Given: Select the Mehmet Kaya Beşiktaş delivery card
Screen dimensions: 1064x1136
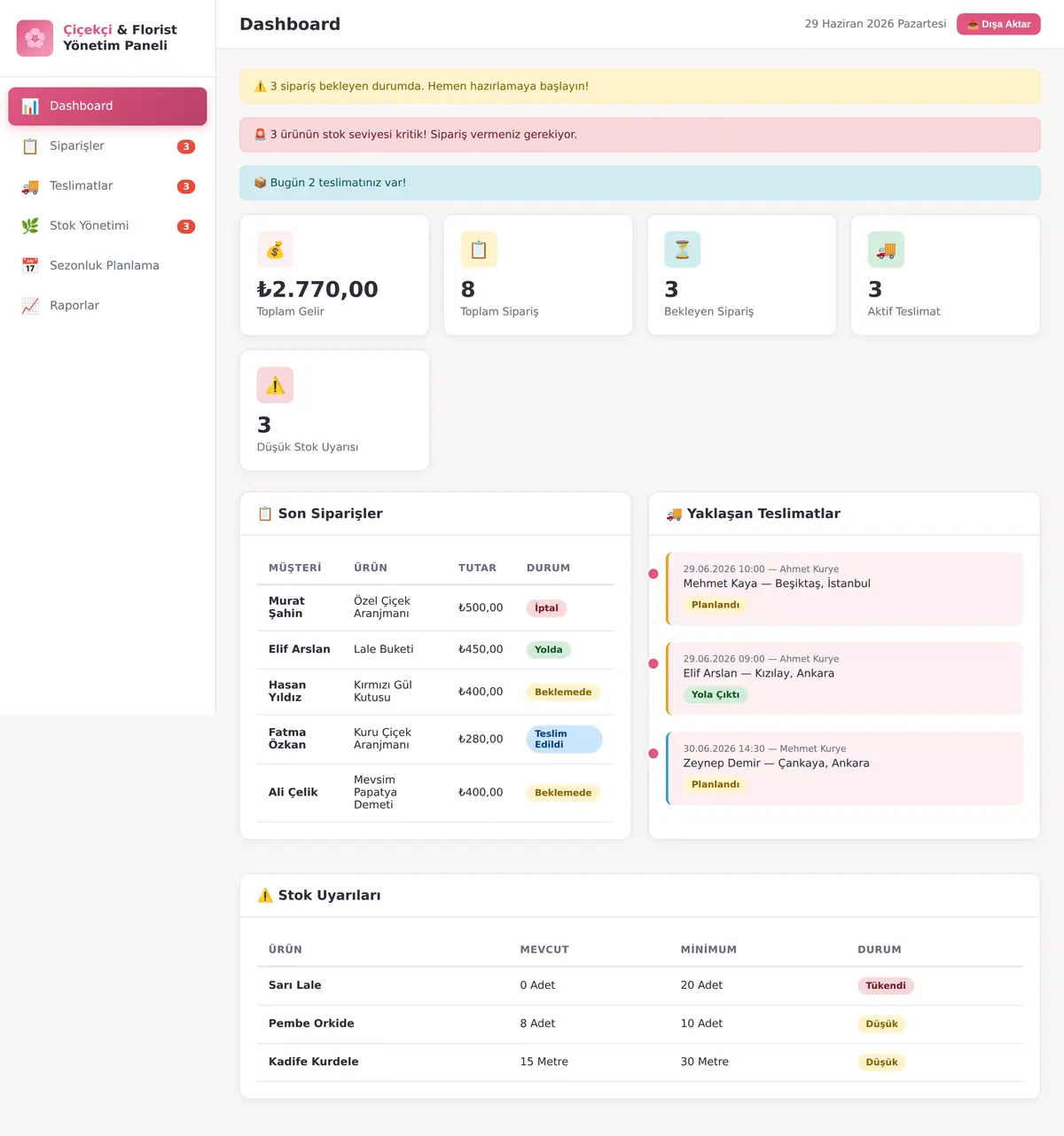Looking at the screenshot, I should point(844,589).
